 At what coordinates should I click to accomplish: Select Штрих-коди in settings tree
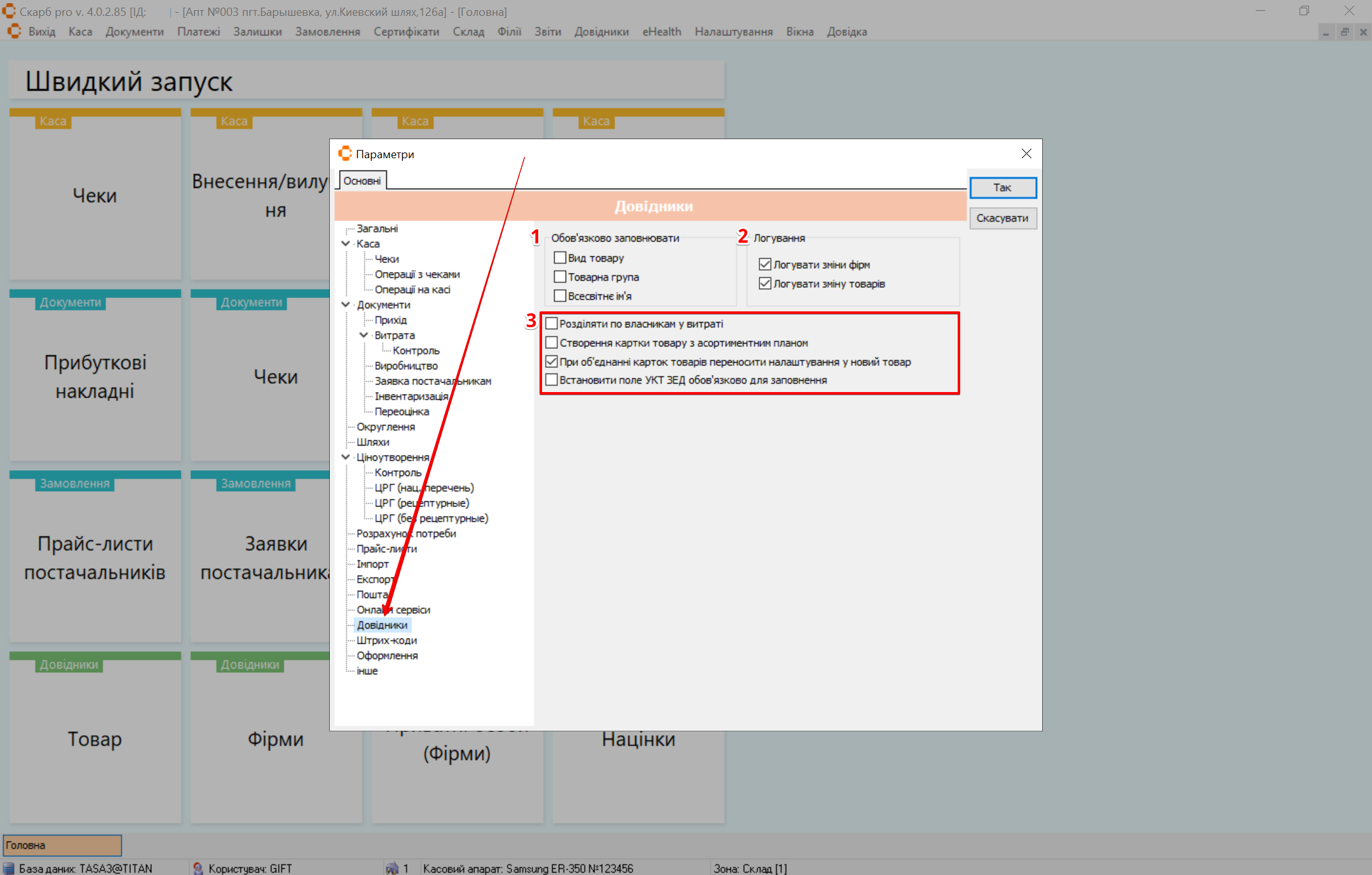(386, 640)
